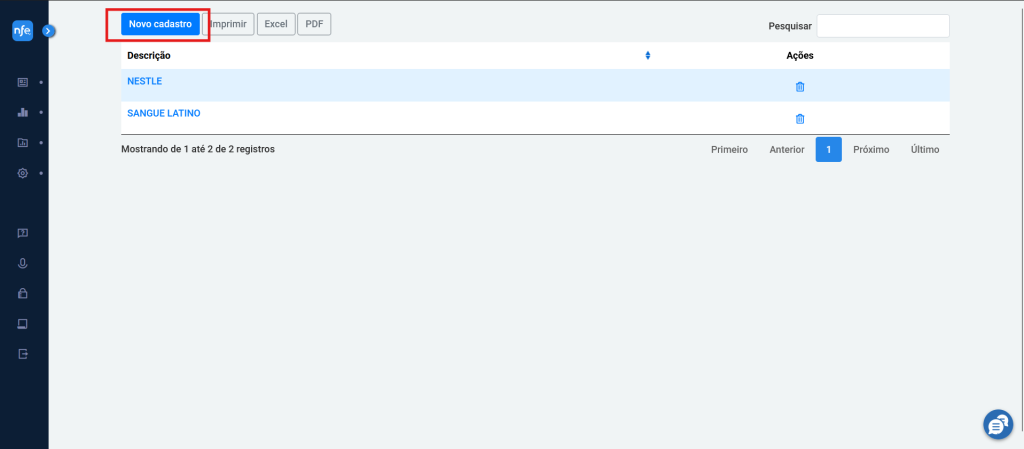
Task: Open the help question chat icon
Action: 23,233
